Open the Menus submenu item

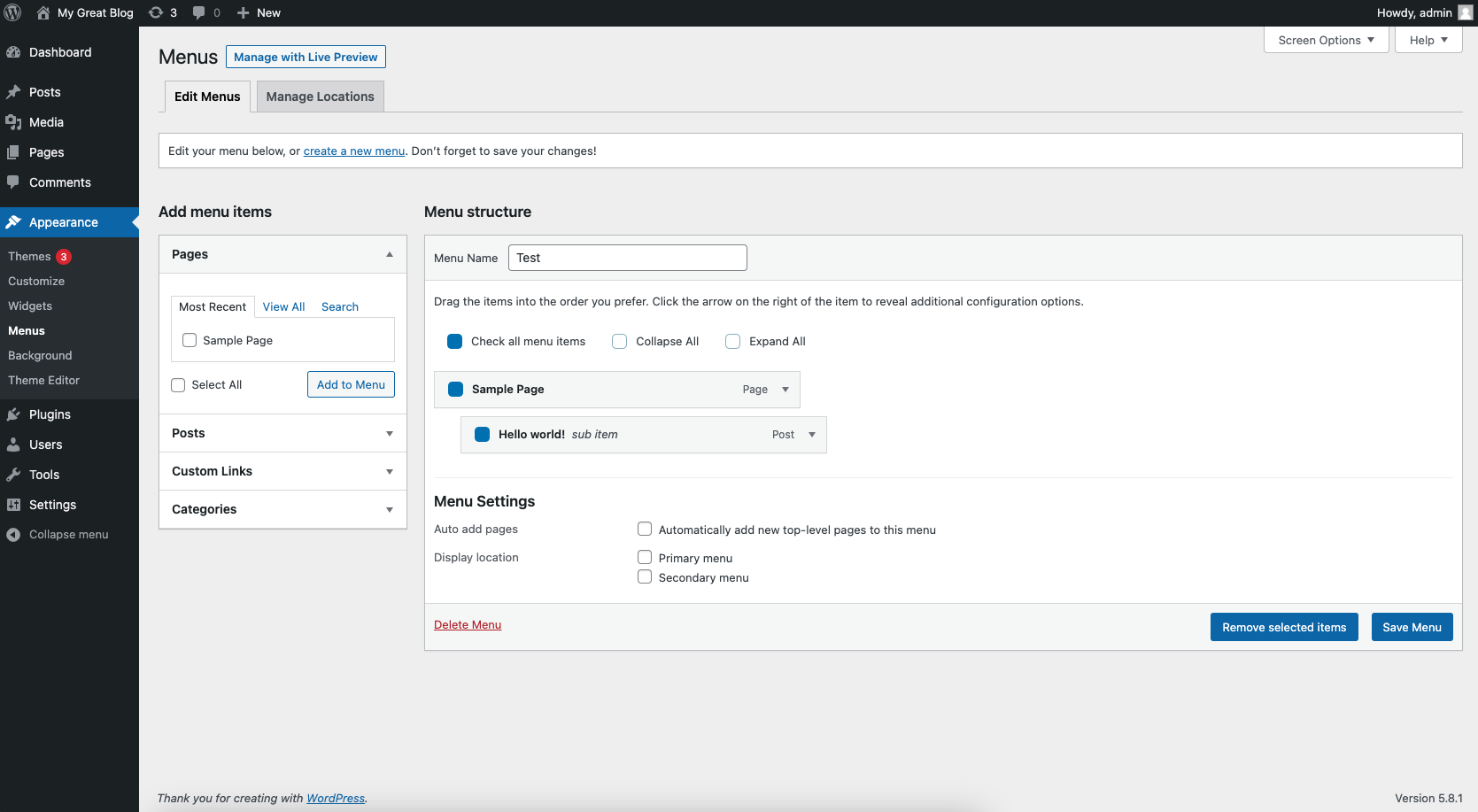tap(27, 330)
